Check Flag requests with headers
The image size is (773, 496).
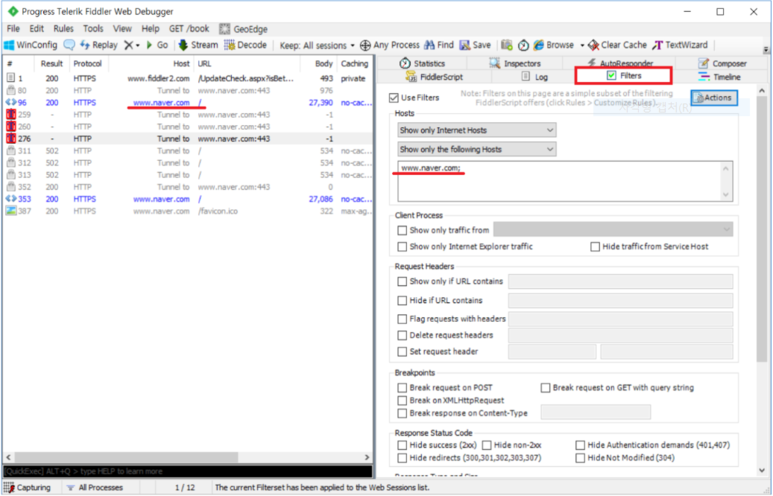point(402,319)
